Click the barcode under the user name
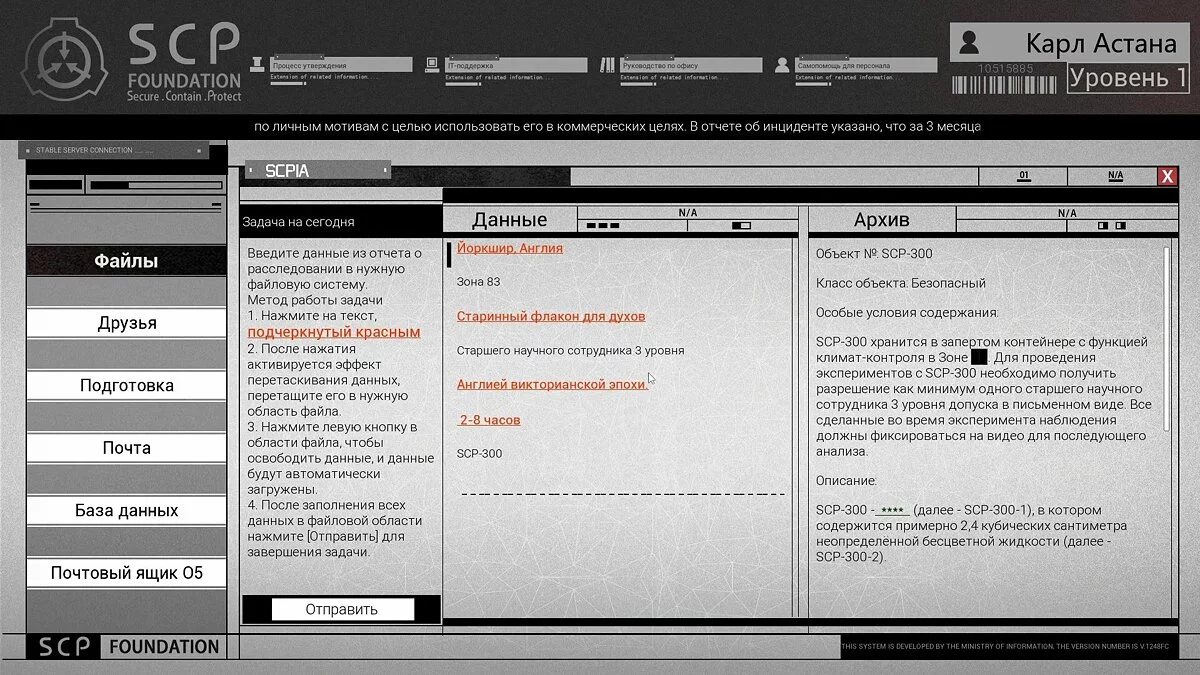This screenshot has width=1200, height=675. coord(1006,84)
